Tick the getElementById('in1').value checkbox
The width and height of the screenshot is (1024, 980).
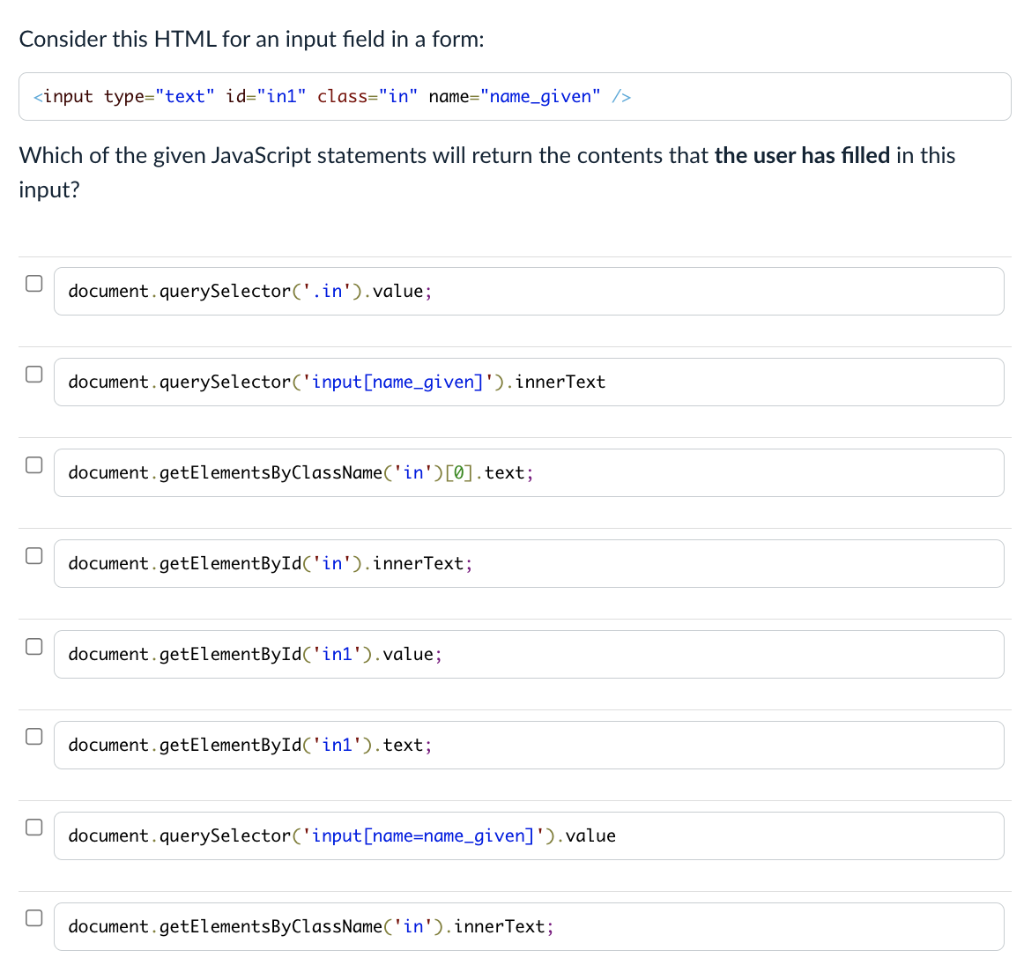click(34, 646)
